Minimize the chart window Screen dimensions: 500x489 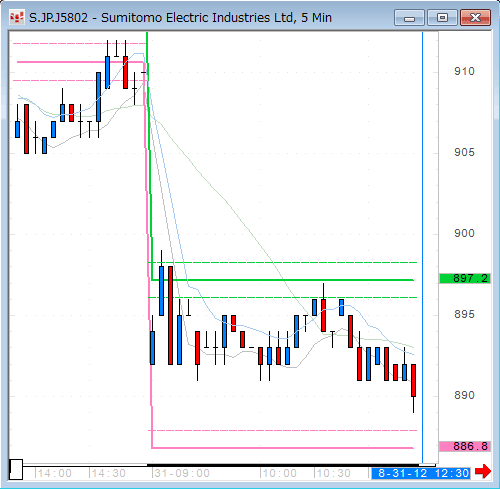pyautogui.click(x=409, y=18)
